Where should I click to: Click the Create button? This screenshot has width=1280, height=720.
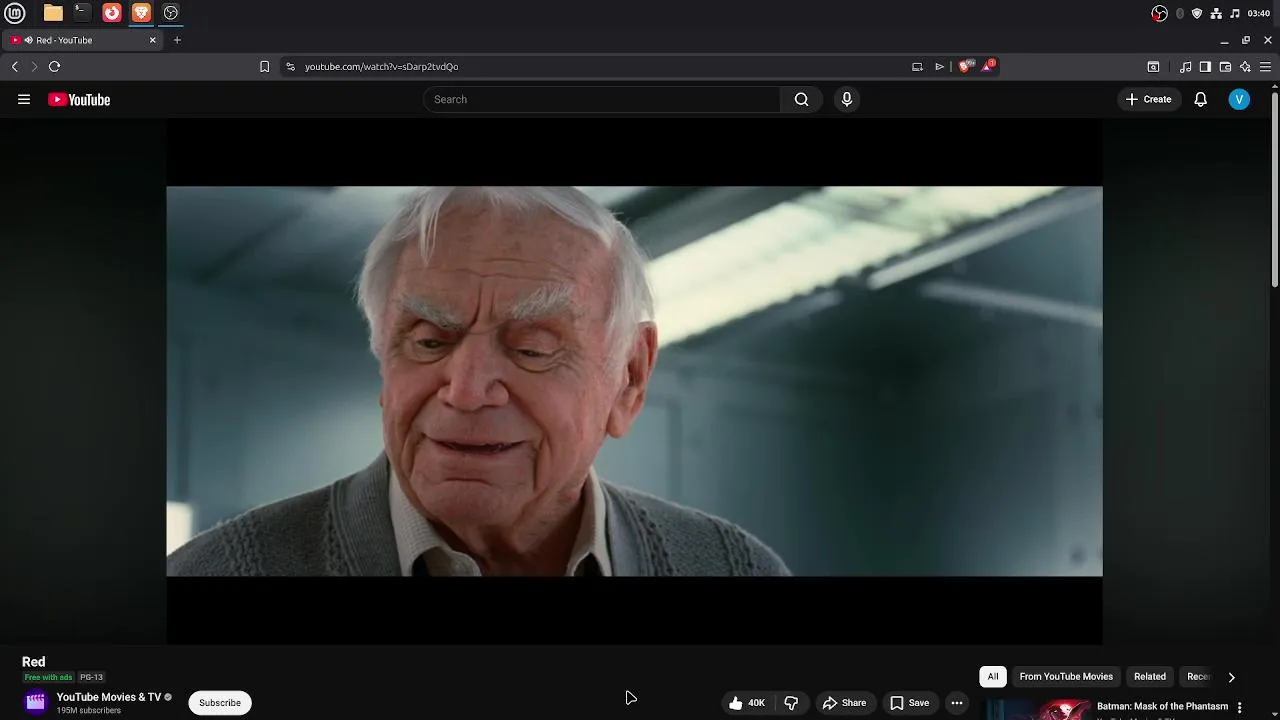[1148, 99]
